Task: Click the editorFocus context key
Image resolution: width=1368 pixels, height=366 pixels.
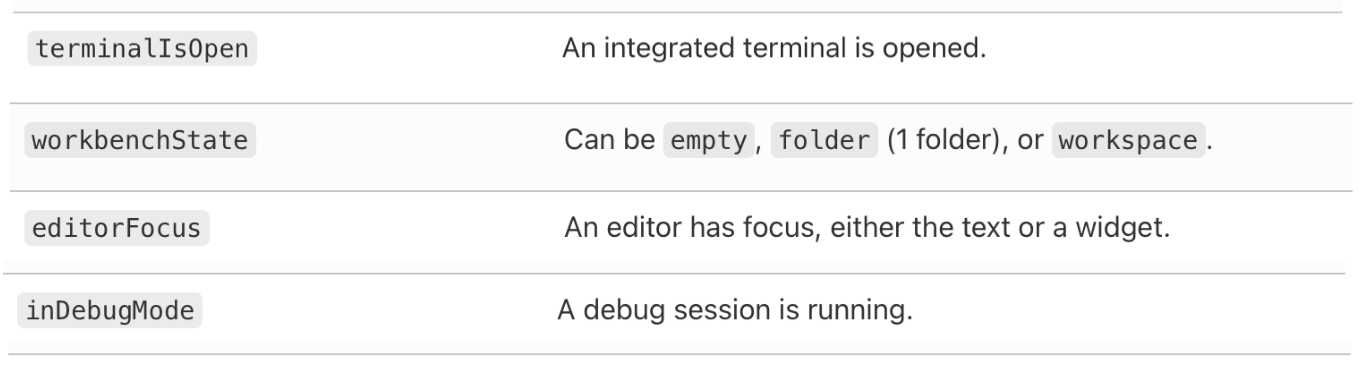Action: point(118,229)
